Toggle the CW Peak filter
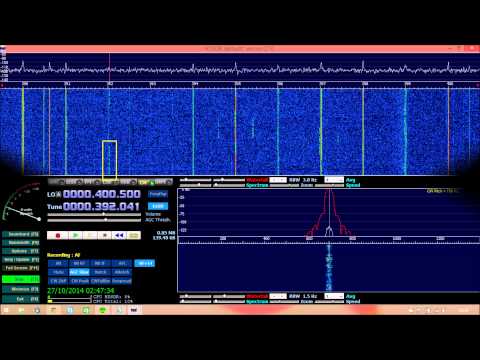This screenshot has height=360, width=480. 79,281
